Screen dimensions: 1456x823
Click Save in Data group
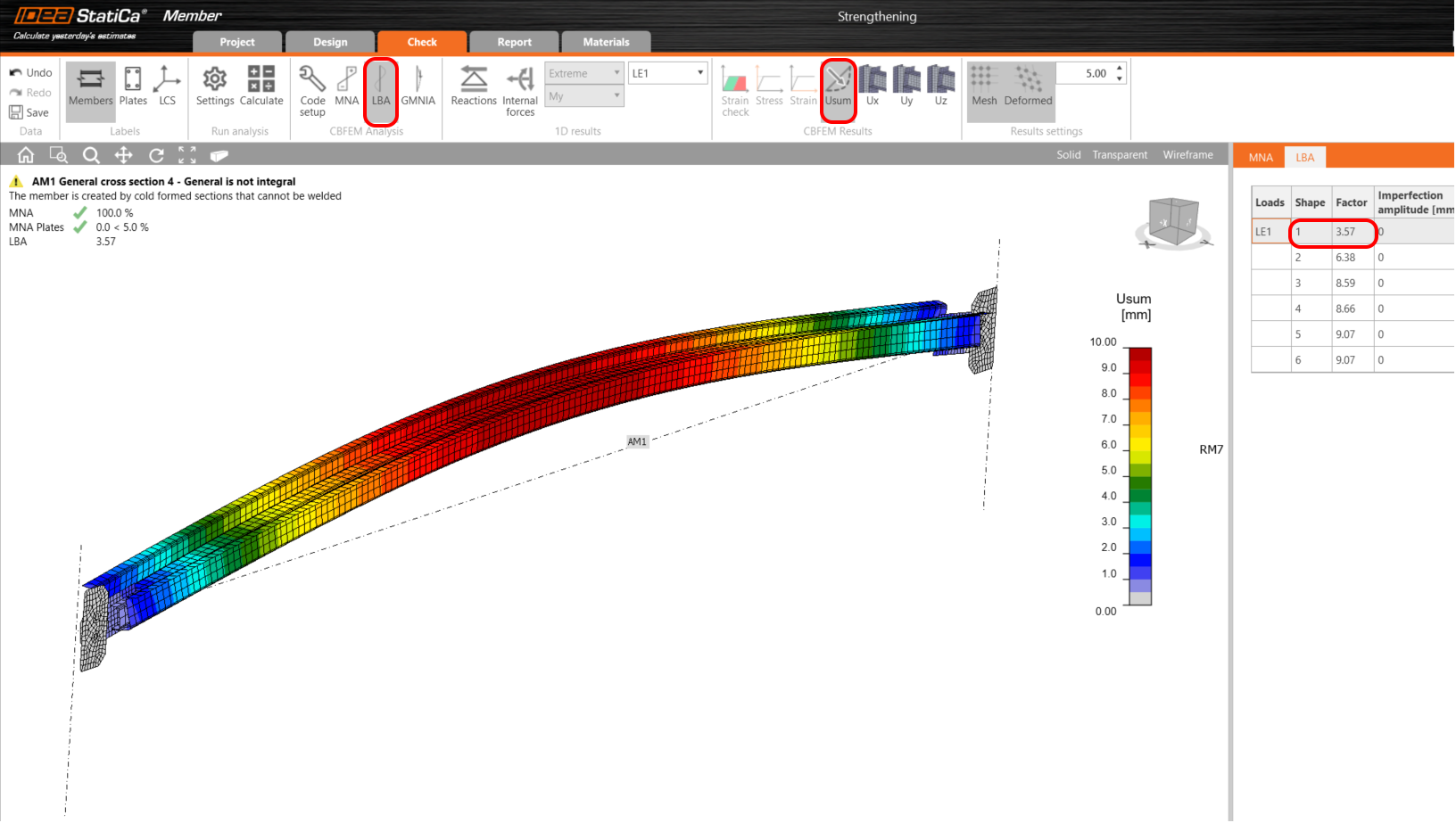pyautogui.click(x=29, y=112)
